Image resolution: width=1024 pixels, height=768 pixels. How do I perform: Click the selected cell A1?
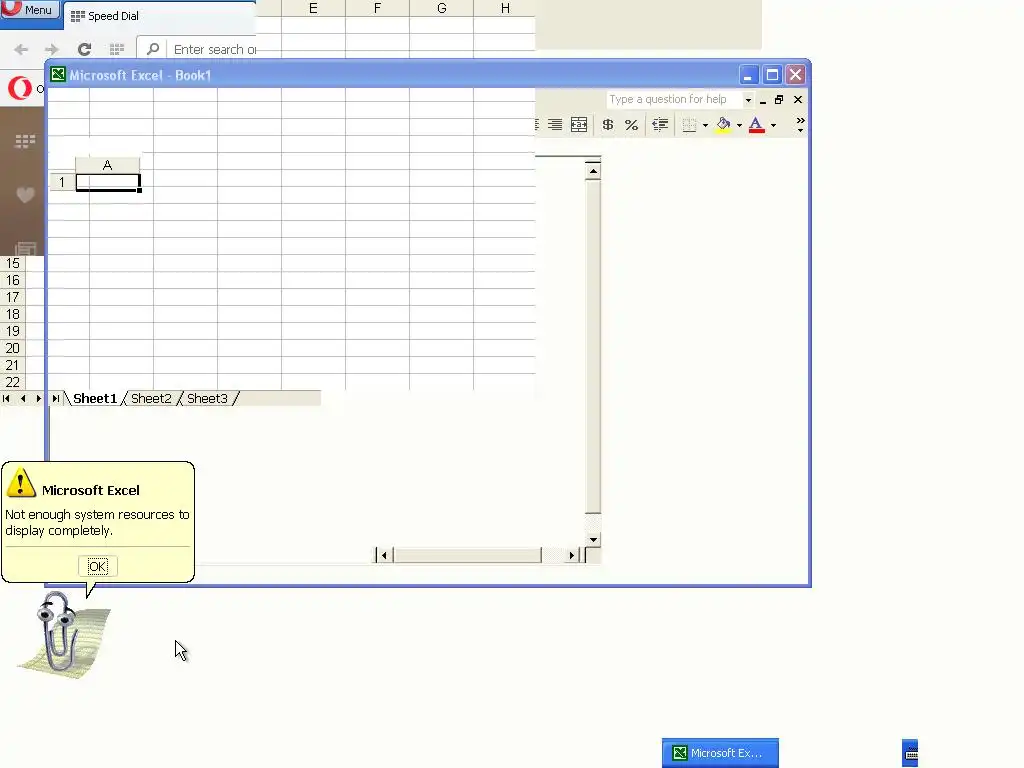click(108, 182)
